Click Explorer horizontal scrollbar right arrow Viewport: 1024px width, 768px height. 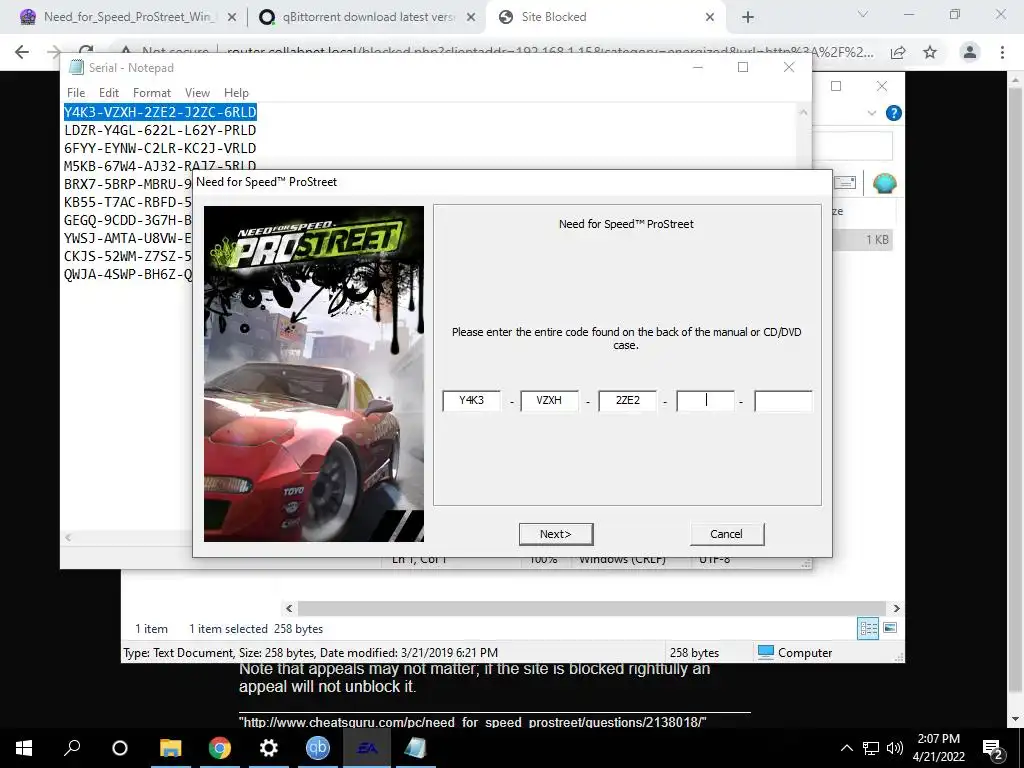point(896,608)
